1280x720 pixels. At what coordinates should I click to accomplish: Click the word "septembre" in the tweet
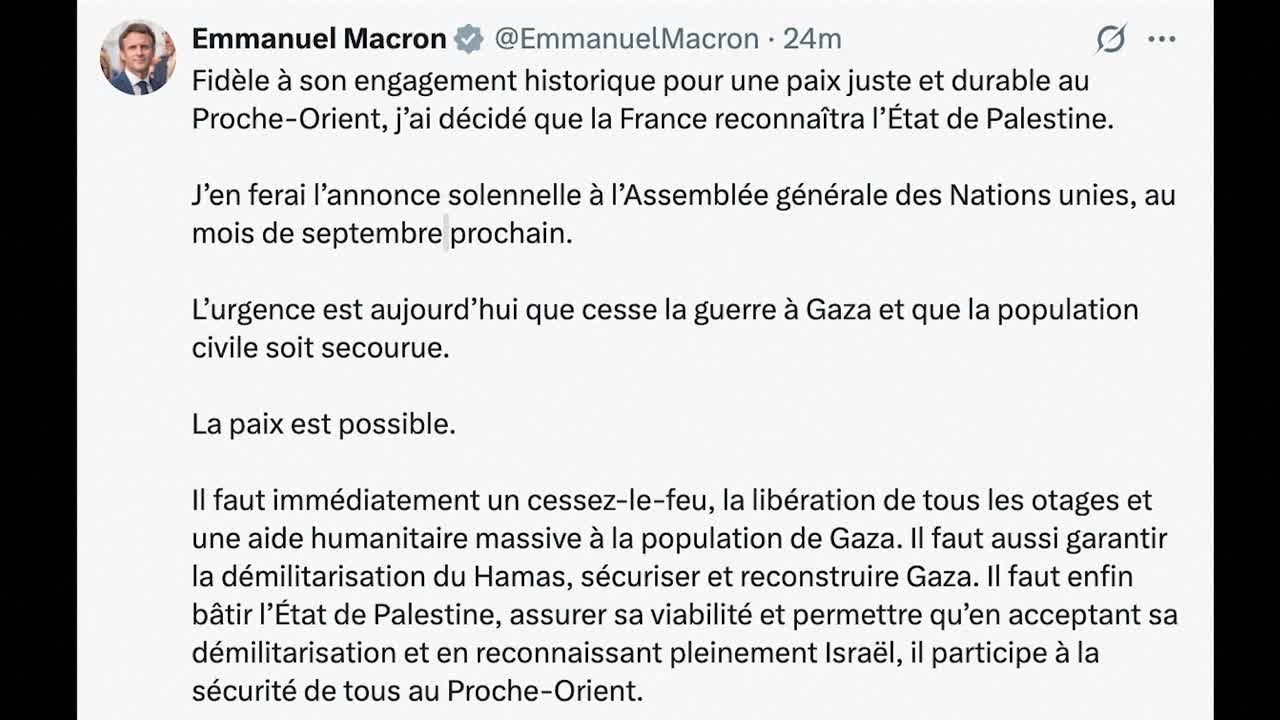pos(372,235)
